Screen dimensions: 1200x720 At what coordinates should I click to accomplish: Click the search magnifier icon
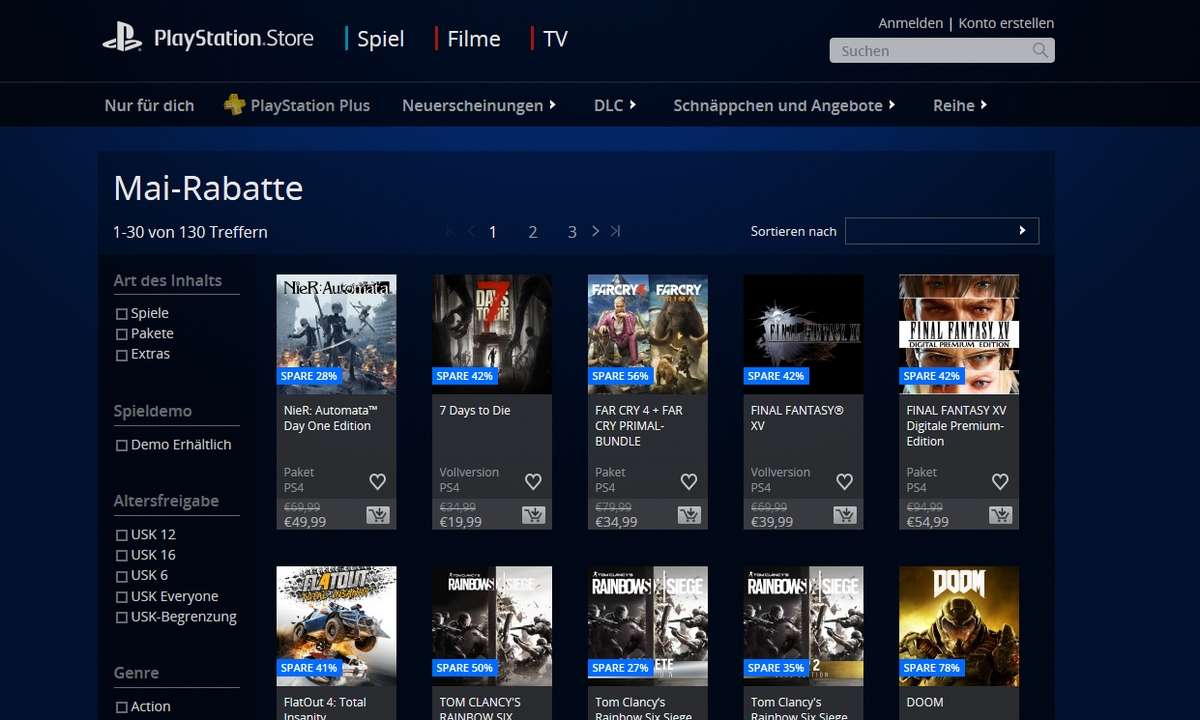tap(1041, 50)
